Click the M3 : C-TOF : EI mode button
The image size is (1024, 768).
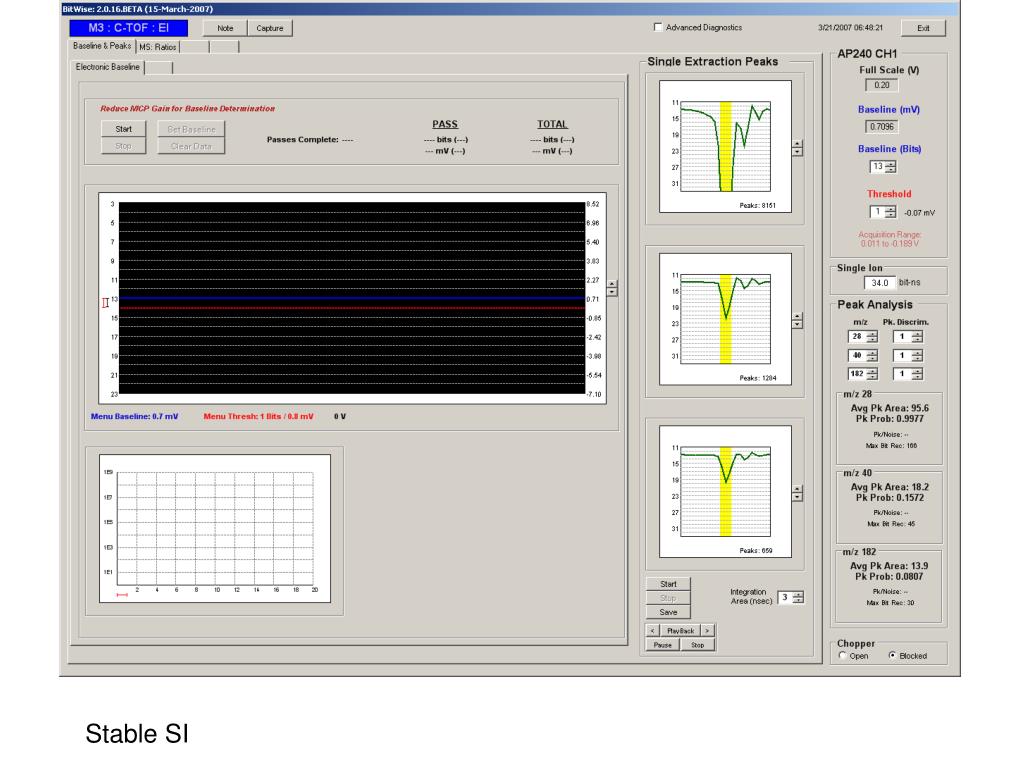click(129, 28)
